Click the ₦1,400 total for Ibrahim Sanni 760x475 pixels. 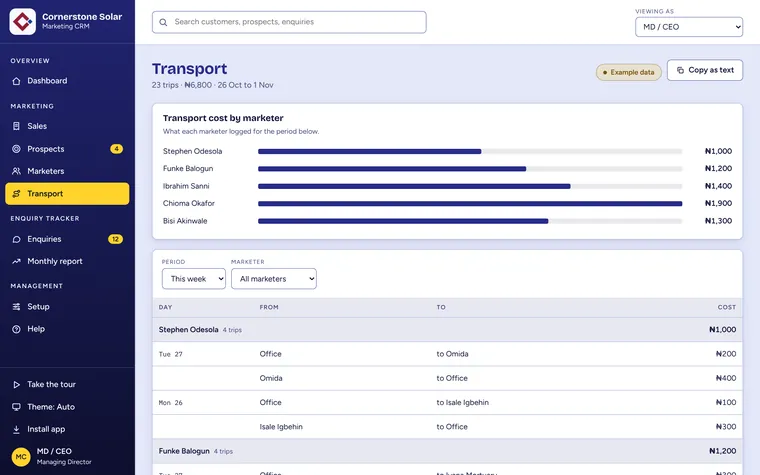click(x=718, y=186)
